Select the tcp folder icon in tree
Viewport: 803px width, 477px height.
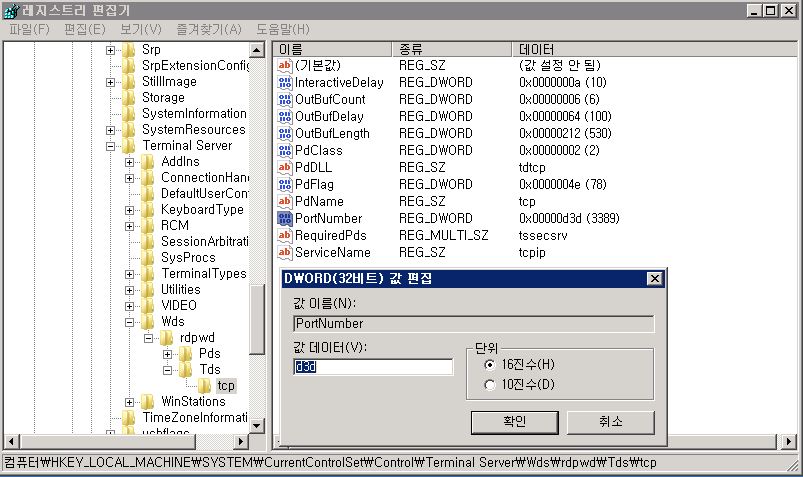click(x=204, y=385)
